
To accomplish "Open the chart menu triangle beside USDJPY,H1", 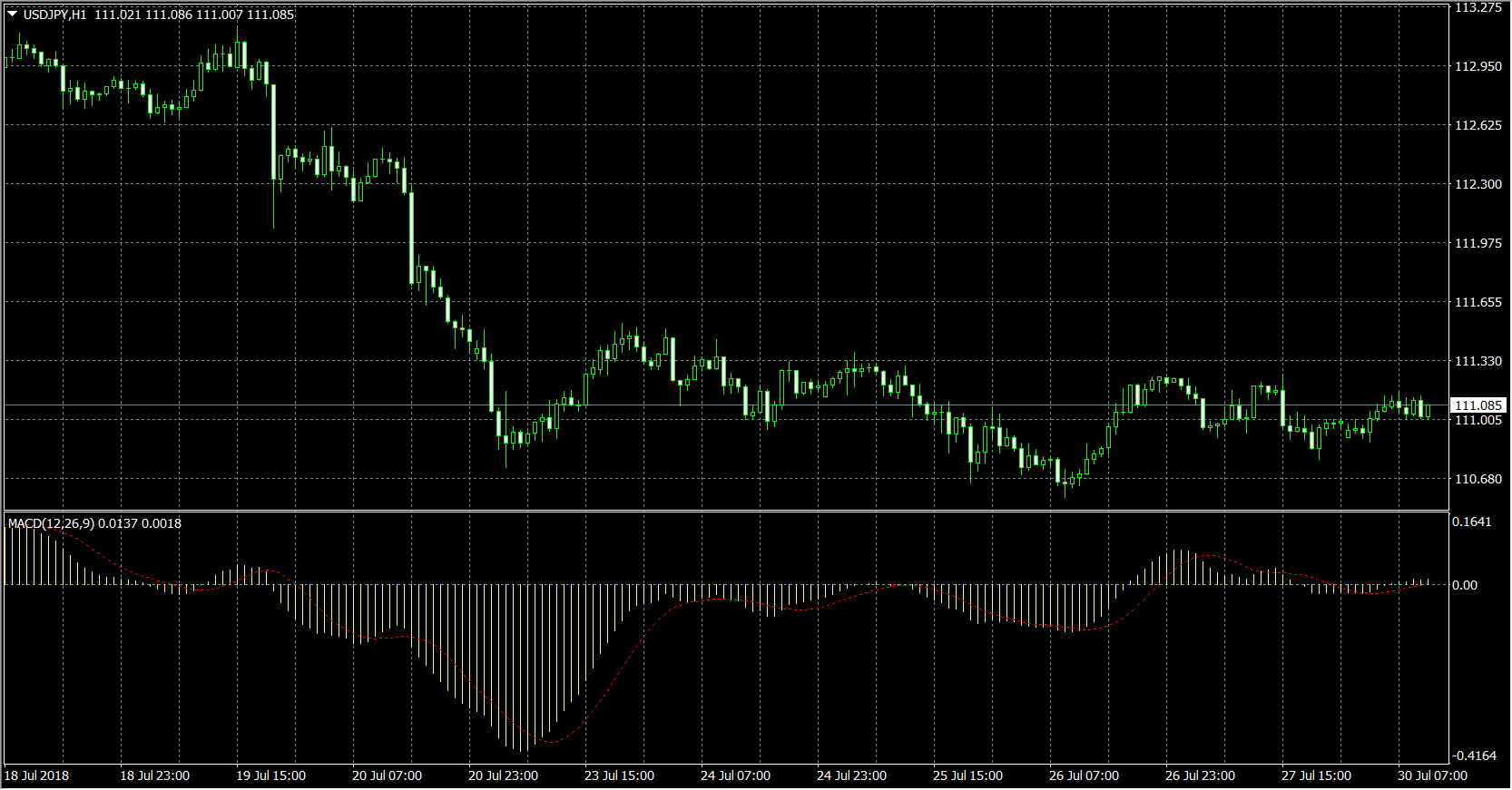I will pyautogui.click(x=13, y=15).
